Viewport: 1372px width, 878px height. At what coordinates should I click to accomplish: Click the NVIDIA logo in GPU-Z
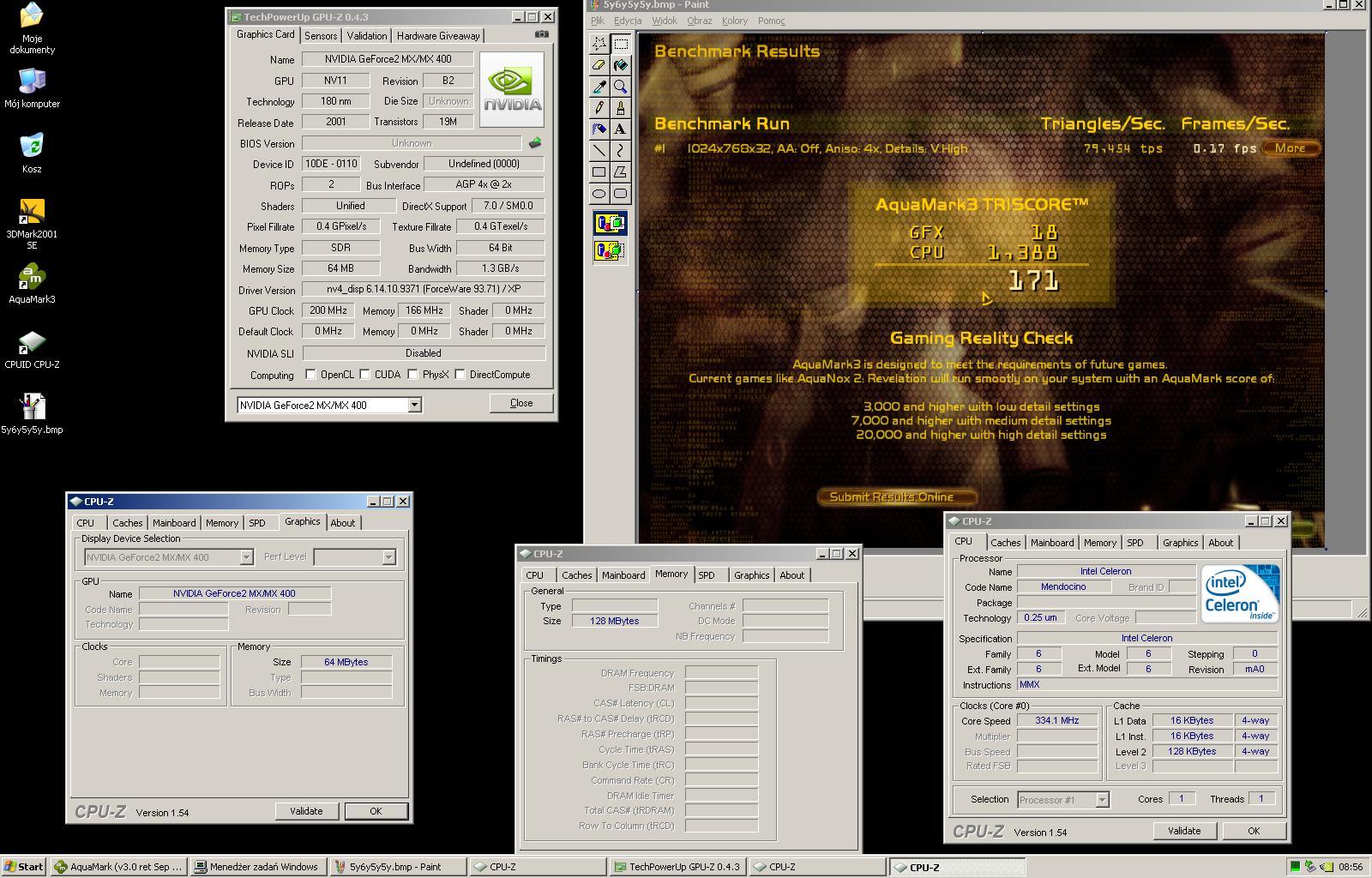(512, 90)
